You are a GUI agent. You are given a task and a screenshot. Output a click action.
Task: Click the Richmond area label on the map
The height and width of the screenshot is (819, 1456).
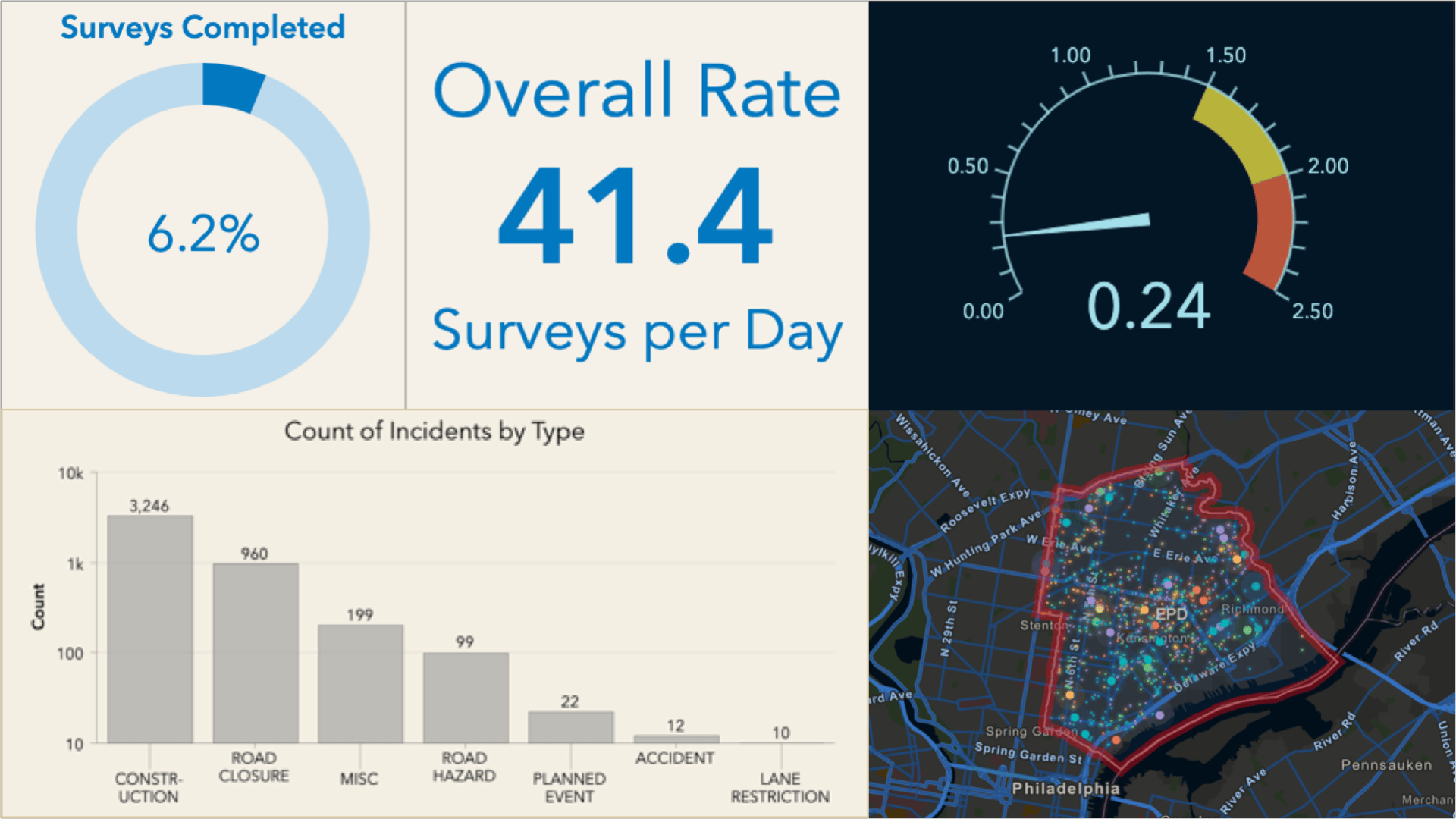tap(1253, 610)
